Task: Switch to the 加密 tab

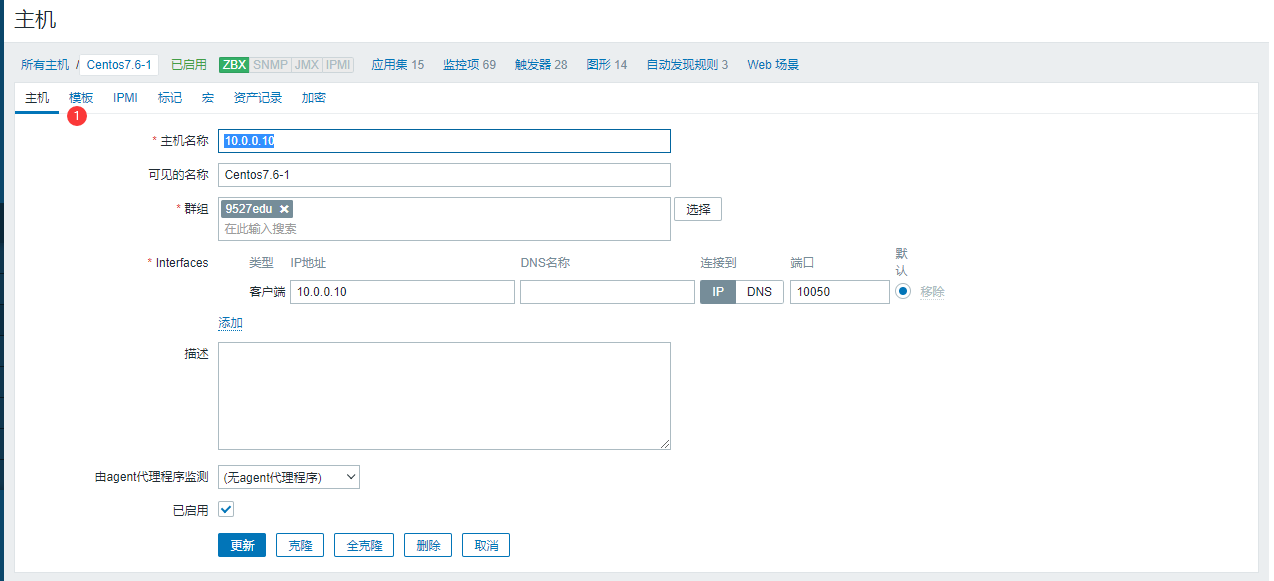Action: (x=314, y=98)
